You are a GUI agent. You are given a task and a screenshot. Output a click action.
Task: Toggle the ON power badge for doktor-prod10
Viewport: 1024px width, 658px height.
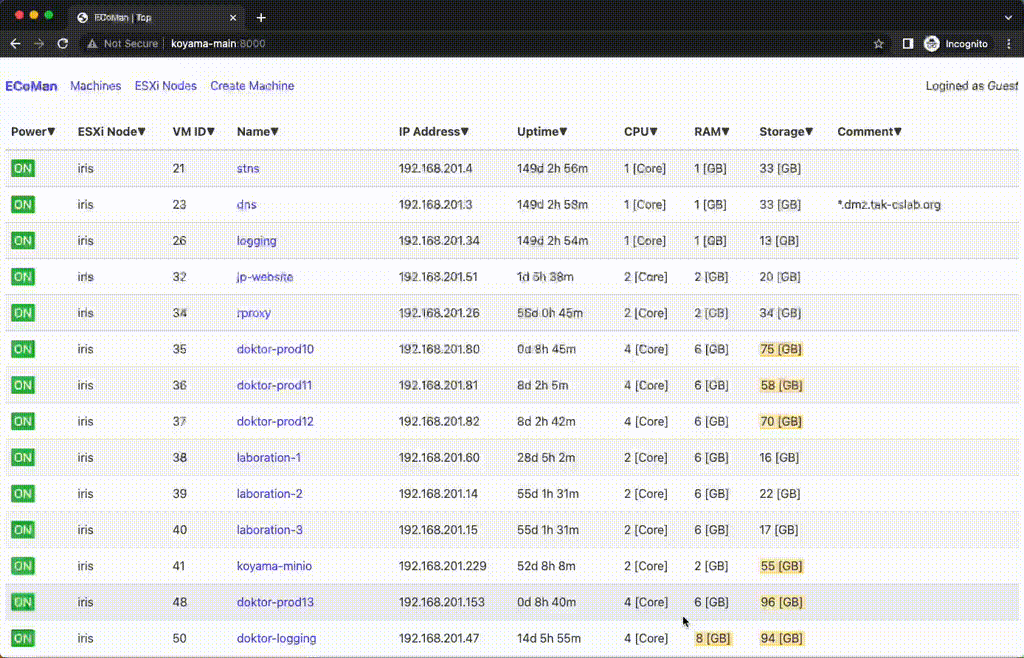23,349
